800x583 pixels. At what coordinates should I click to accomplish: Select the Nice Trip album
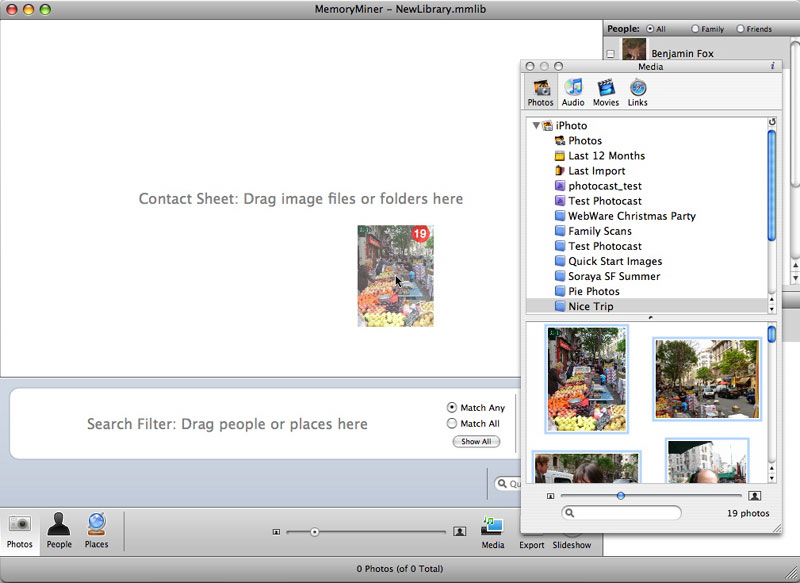point(591,306)
